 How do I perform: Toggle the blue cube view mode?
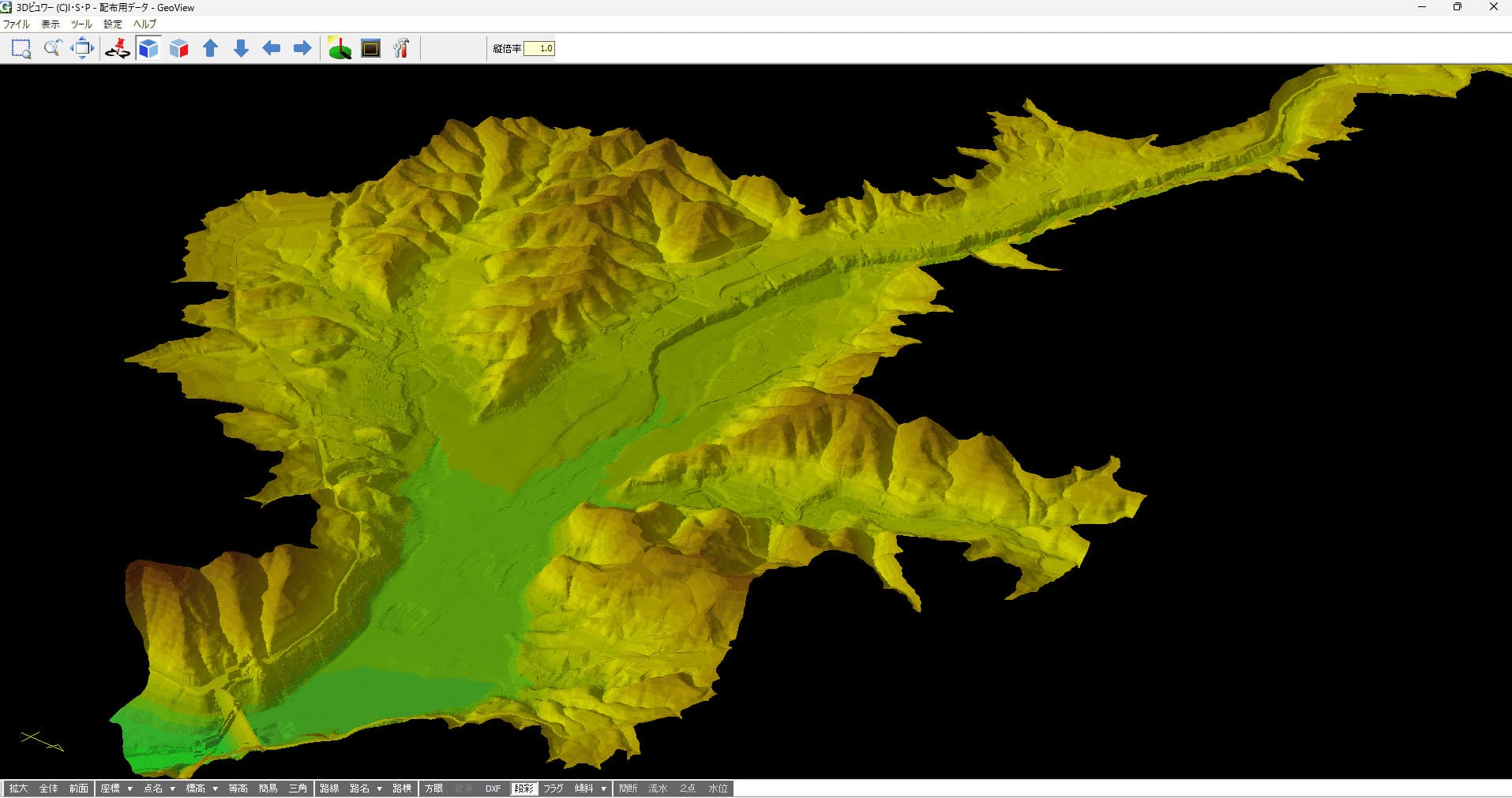pos(148,49)
